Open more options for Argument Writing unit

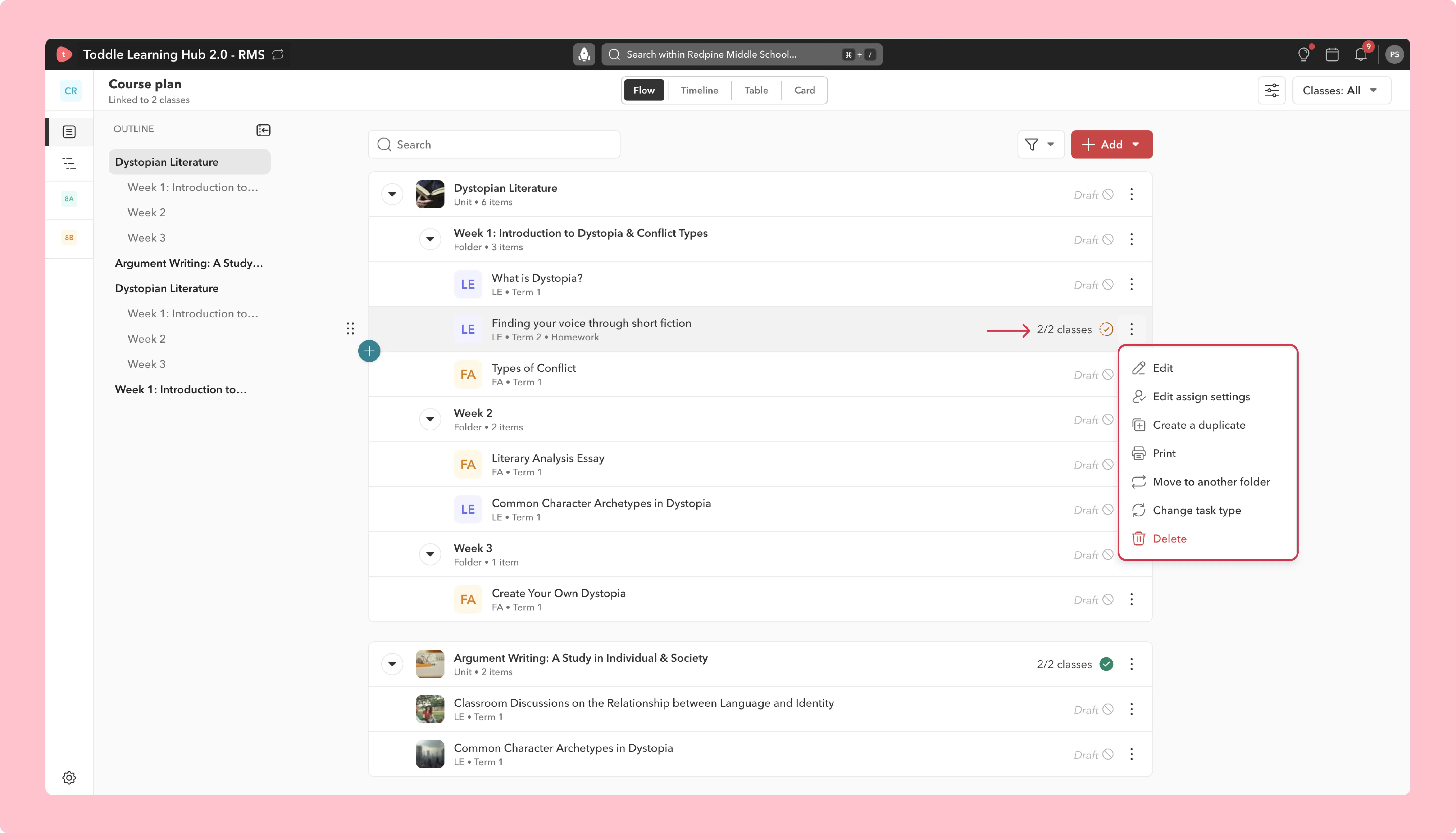[1131, 664]
